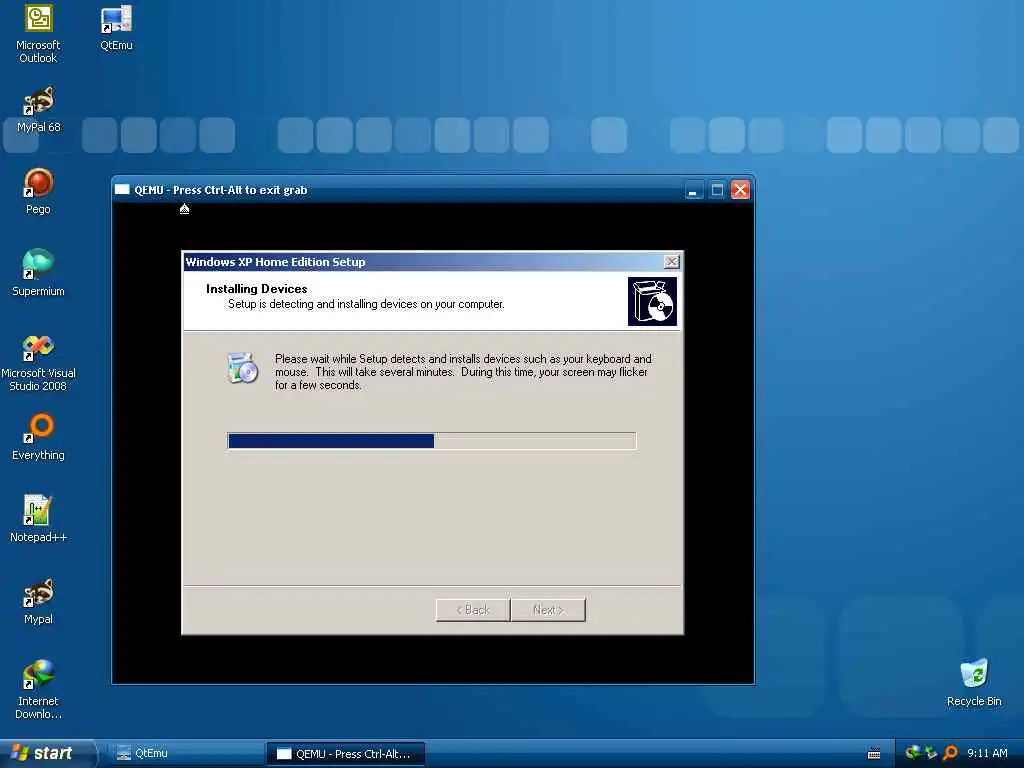Close the QEMU window
The width and height of the screenshot is (1024, 768).
(x=741, y=190)
